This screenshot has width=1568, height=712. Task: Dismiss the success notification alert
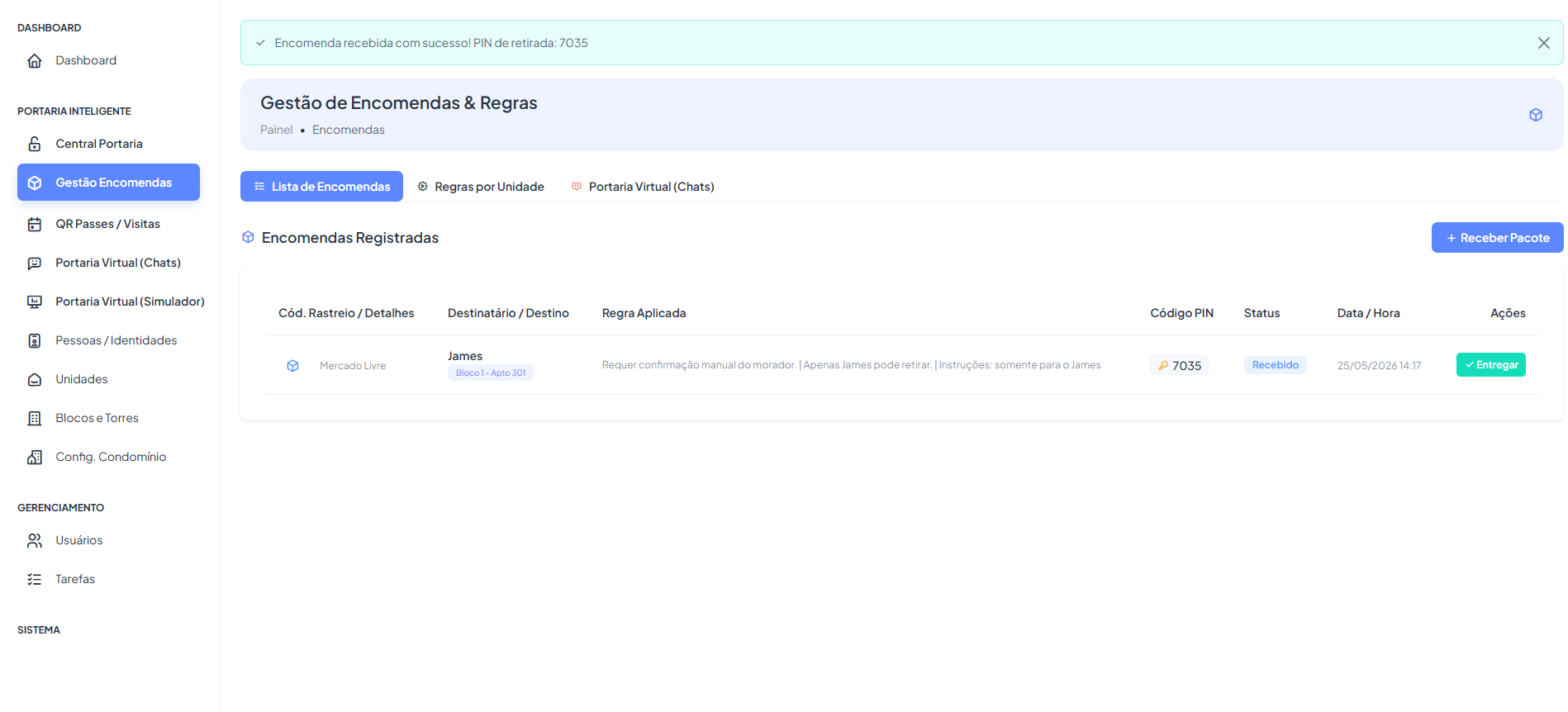[x=1543, y=43]
